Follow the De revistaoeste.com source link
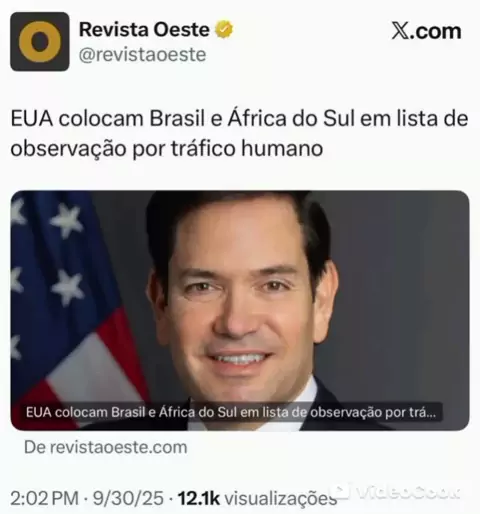Viewport: 480px width, 514px height. [x=106, y=447]
